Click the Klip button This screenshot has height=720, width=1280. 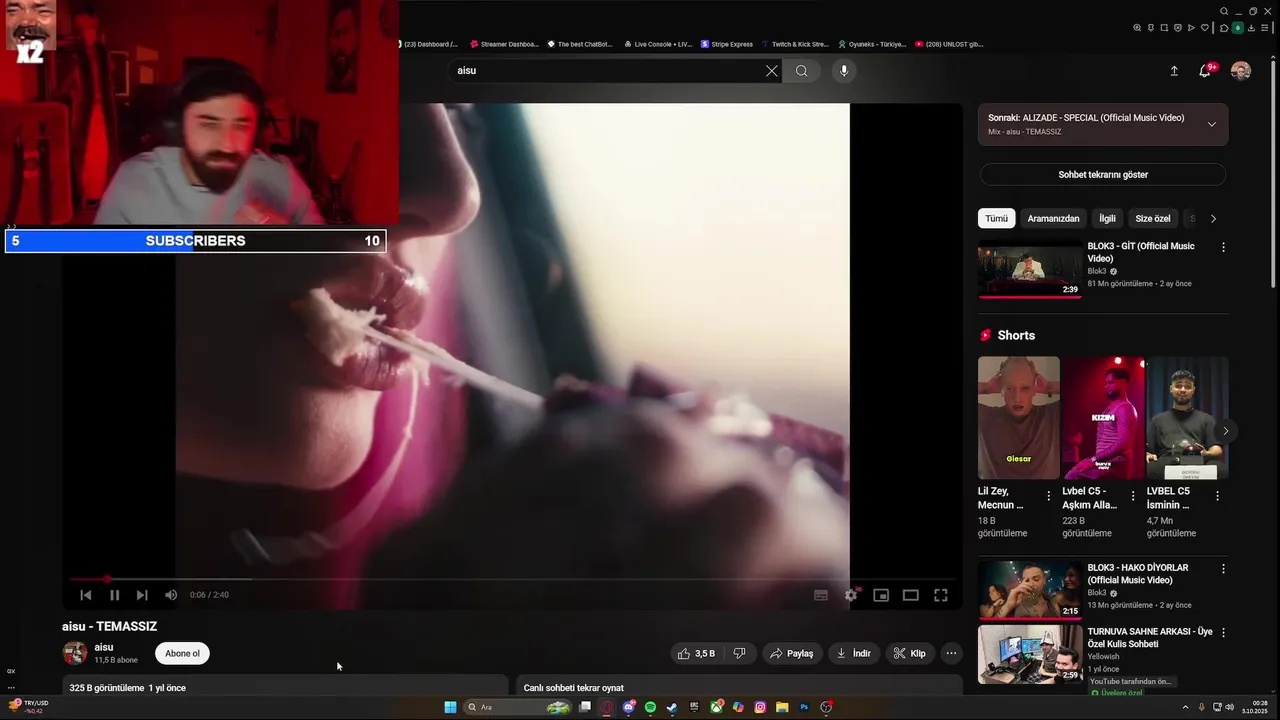pyautogui.click(x=910, y=654)
